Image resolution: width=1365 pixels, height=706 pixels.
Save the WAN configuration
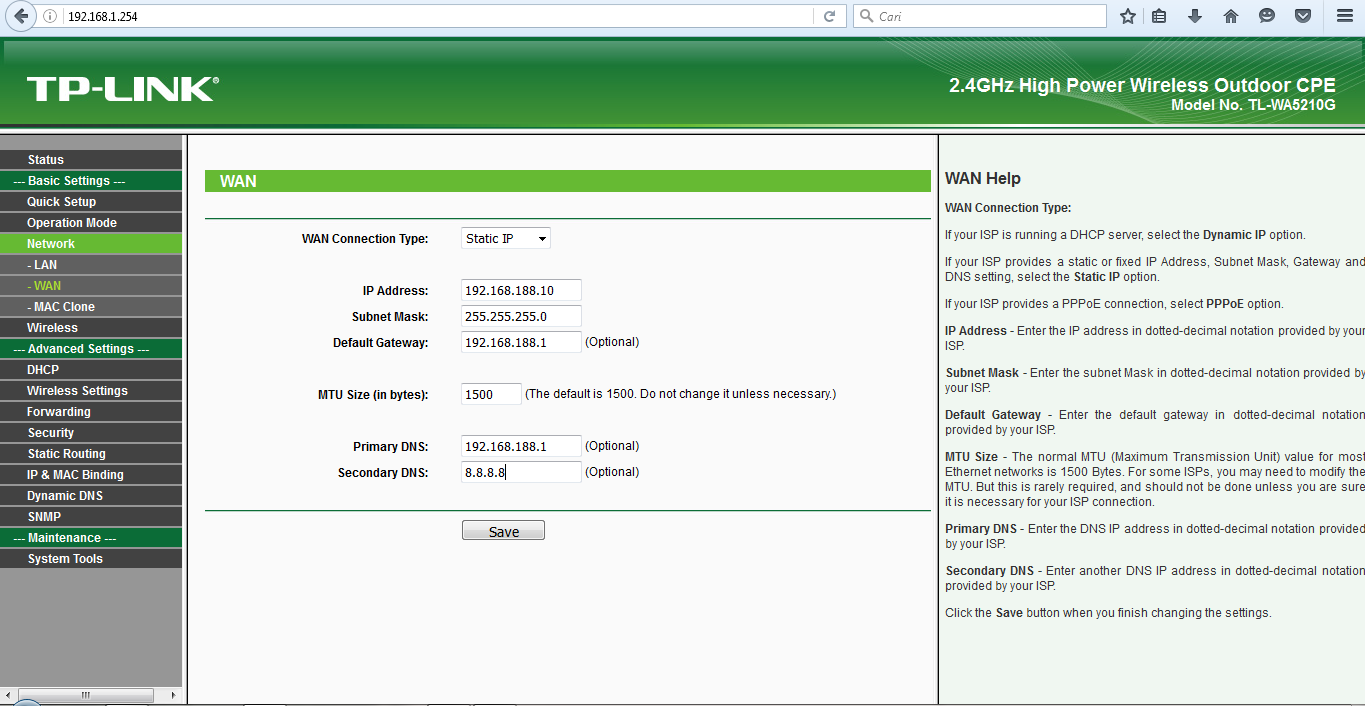coord(503,529)
